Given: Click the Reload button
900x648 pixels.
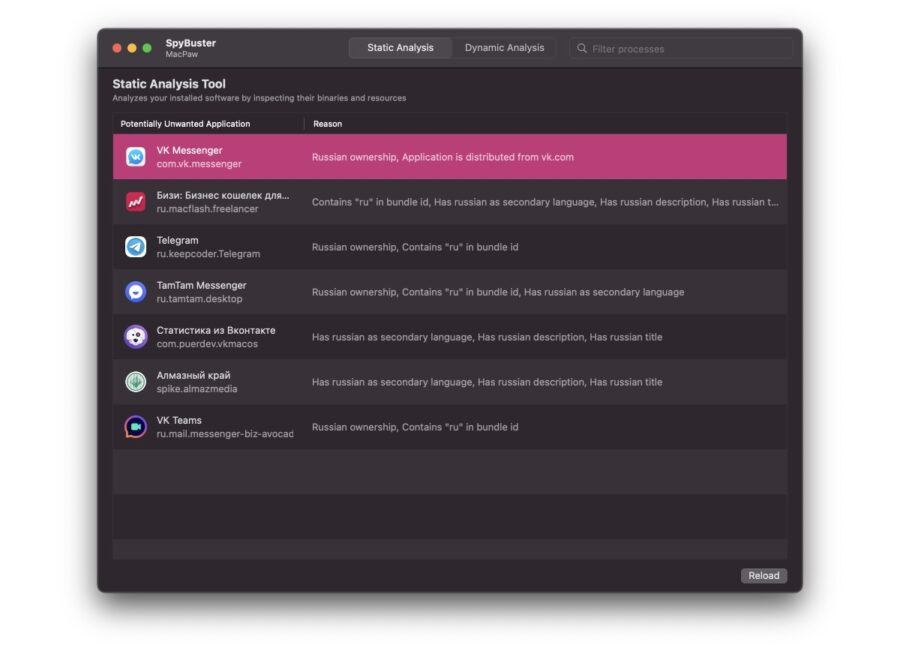Looking at the screenshot, I should 763,576.
